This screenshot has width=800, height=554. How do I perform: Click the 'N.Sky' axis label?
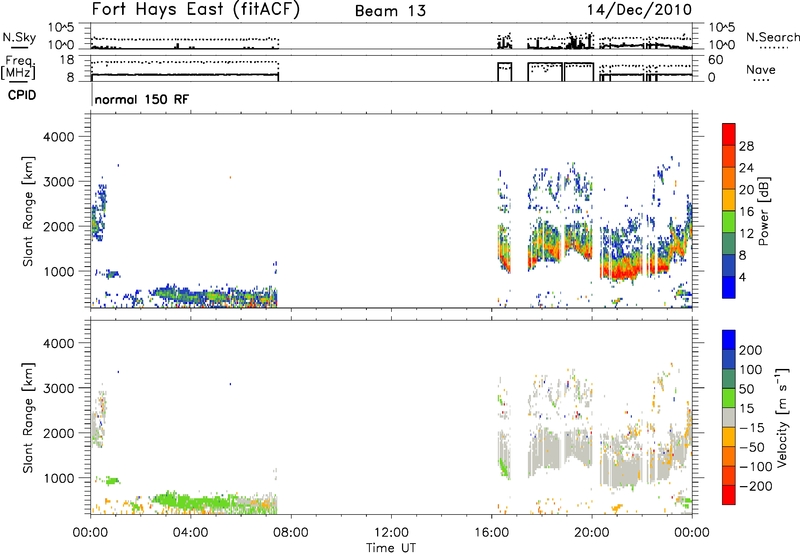click(x=19, y=37)
